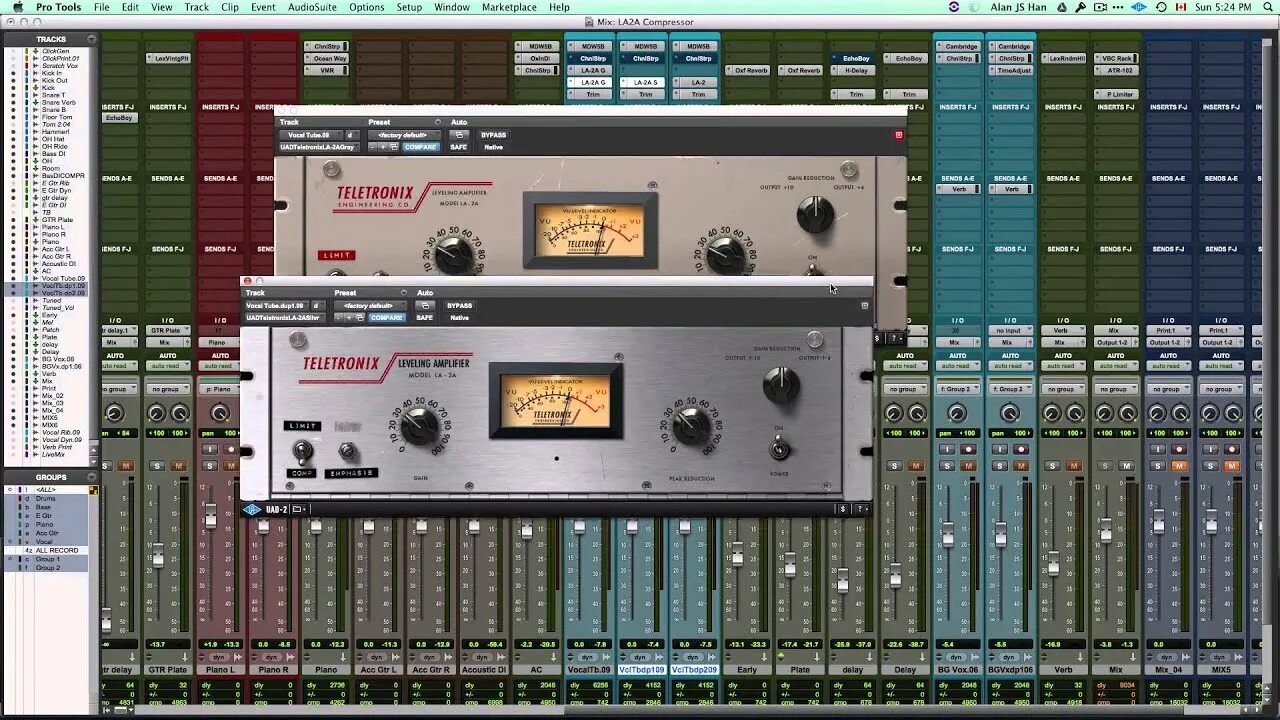1280x720 pixels.
Task: Click red target icon on LA-2A Gray window
Action: (x=898, y=135)
